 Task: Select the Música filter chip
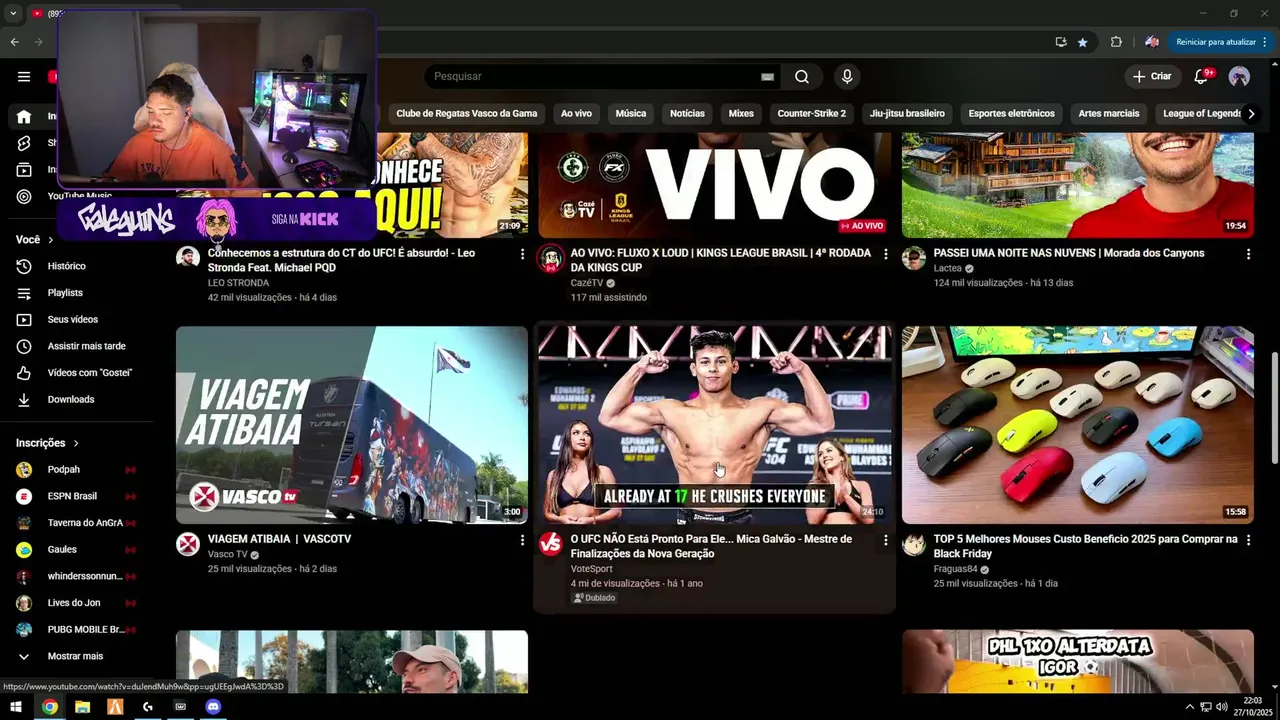[631, 113]
